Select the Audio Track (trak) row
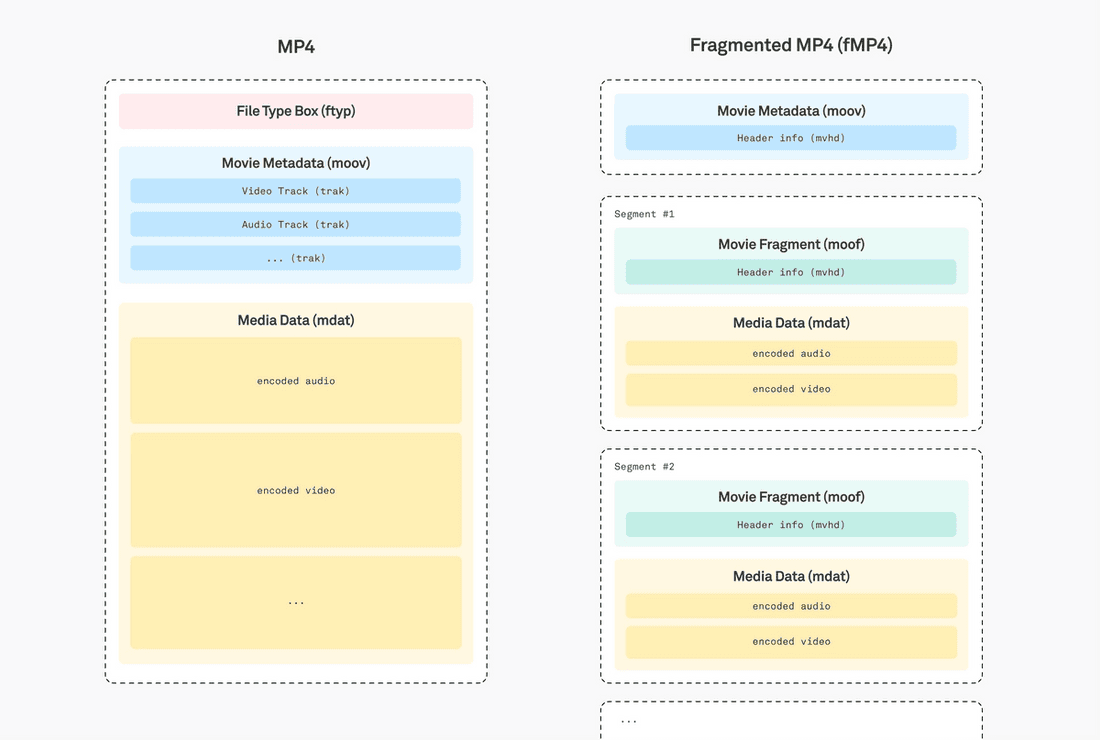 [x=295, y=224]
